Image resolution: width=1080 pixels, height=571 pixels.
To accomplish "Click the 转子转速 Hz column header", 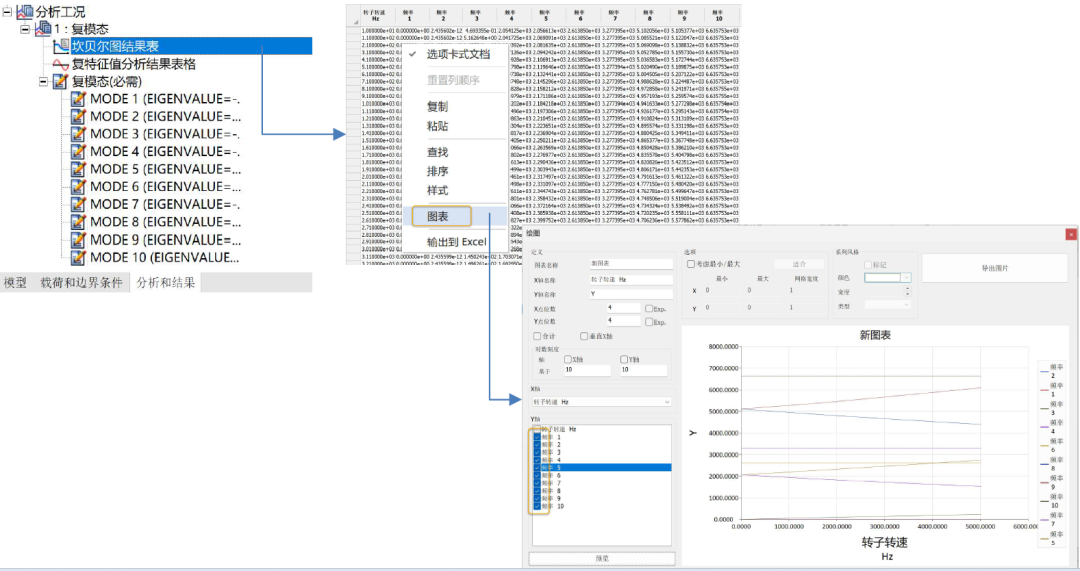I will [x=375, y=15].
